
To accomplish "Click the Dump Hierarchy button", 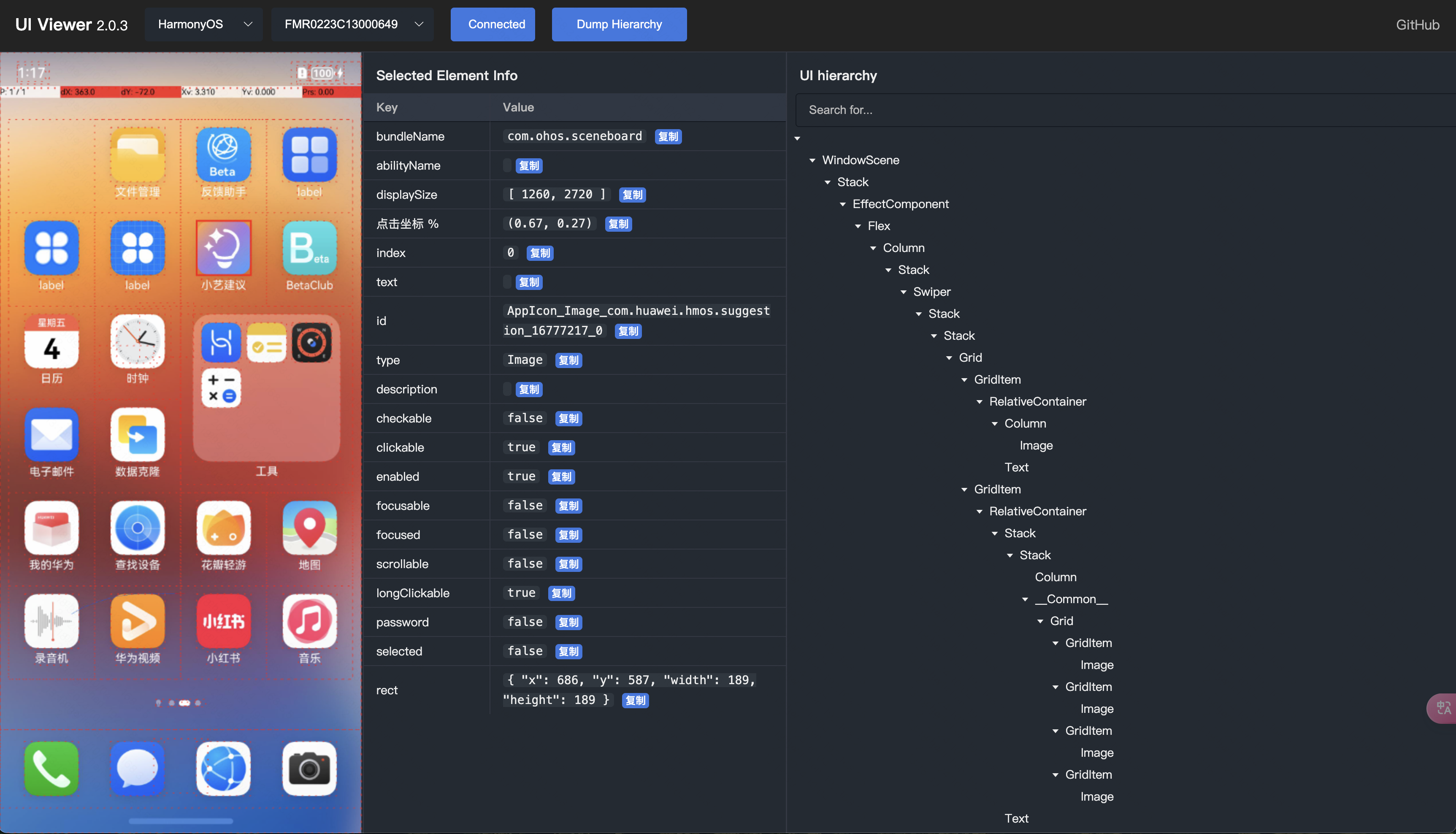I will tap(619, 24).
